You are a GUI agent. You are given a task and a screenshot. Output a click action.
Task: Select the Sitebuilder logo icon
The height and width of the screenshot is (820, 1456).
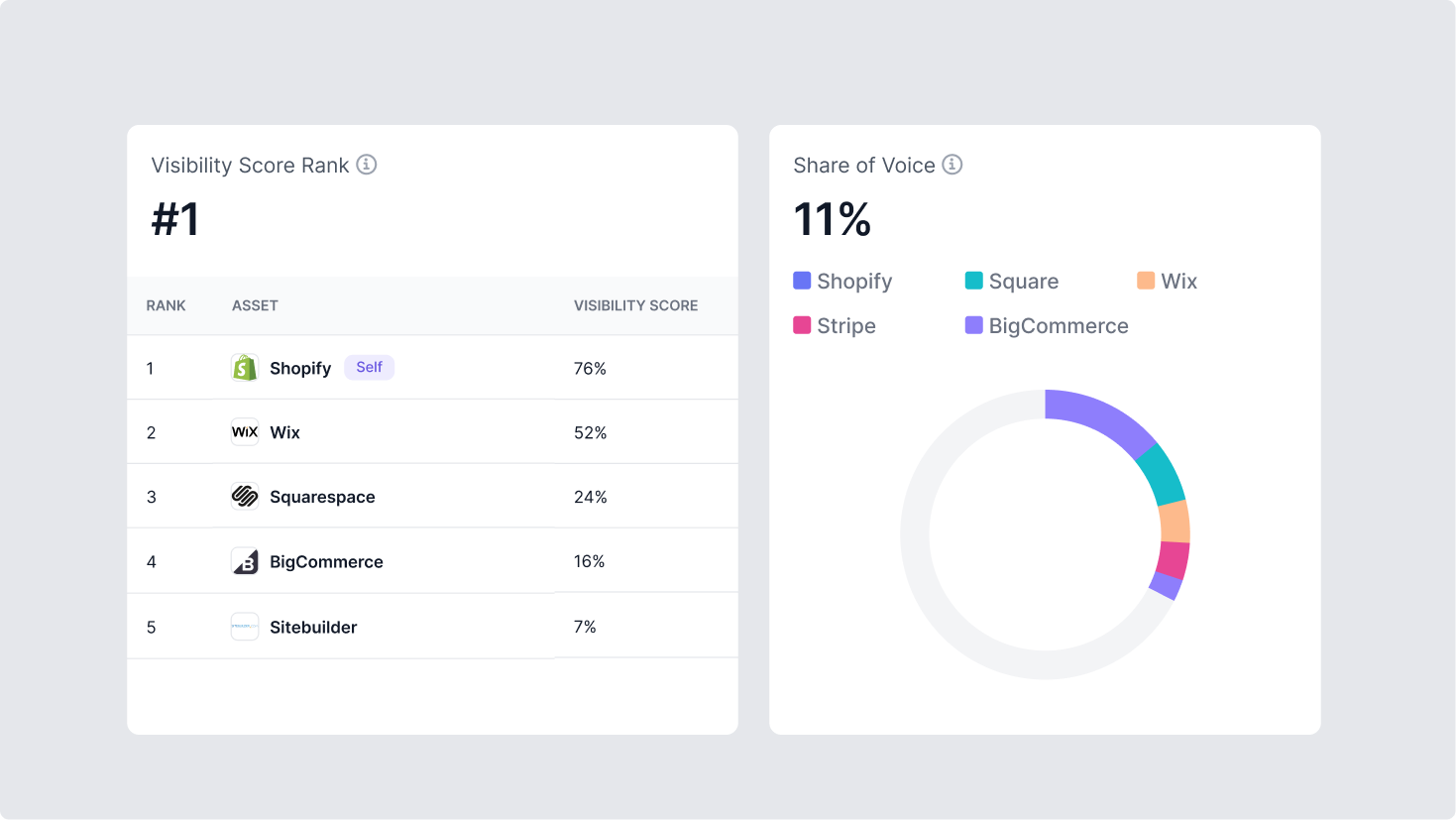[245, 626]
